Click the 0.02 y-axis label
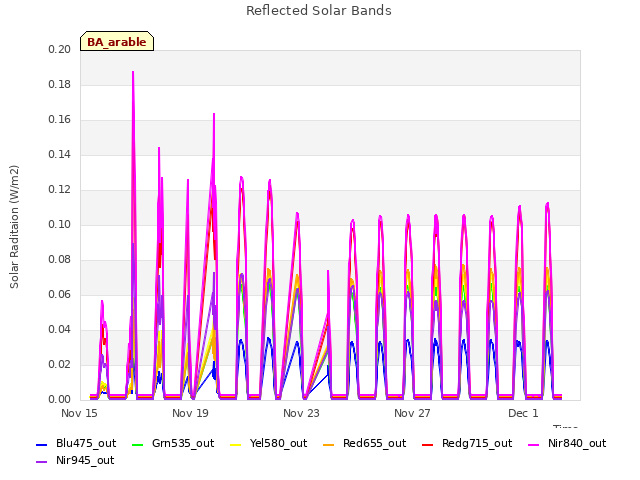 (60, 364)
